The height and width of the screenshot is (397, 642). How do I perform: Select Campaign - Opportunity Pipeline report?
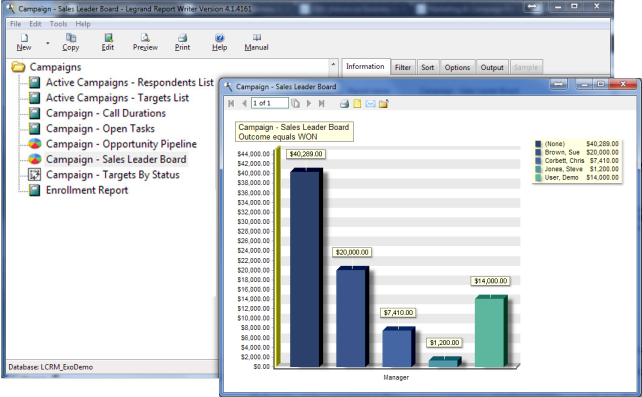coord(121,144)
